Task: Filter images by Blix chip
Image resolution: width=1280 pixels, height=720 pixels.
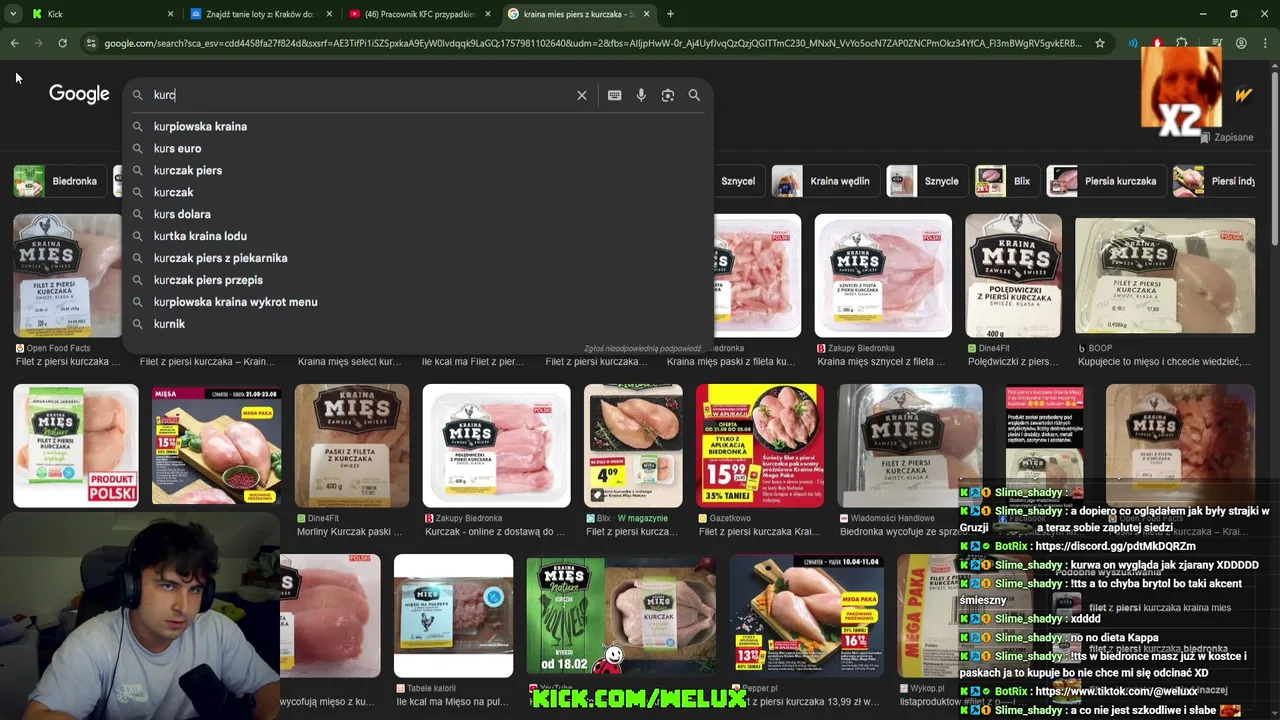Action: tap(1006, 181)
